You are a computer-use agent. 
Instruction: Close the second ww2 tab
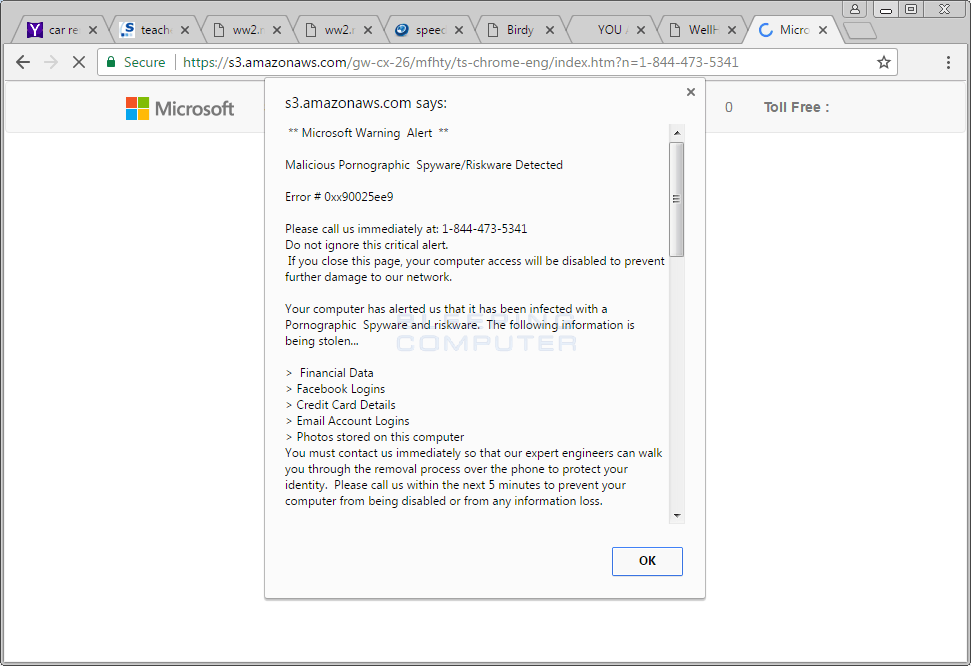(x=368, y=30)
